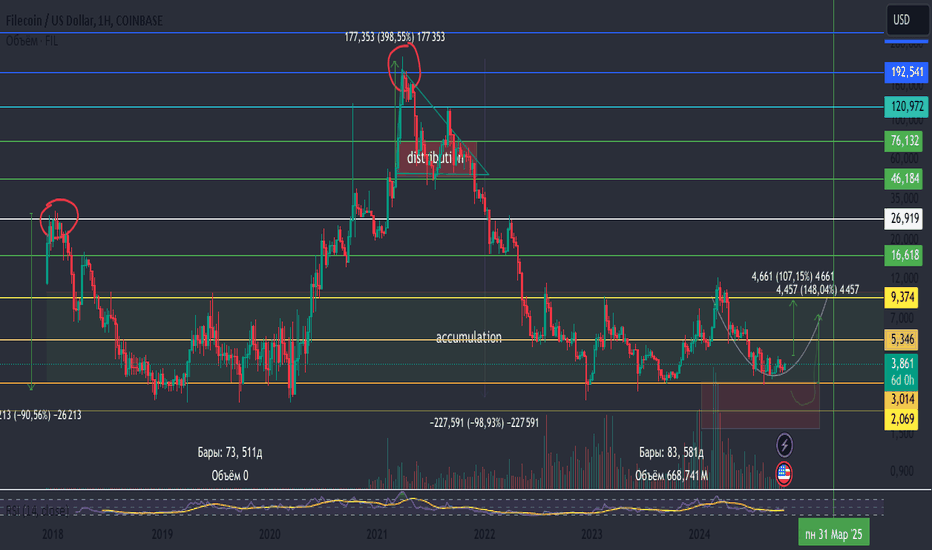Select the accumulation text annotation
This screenshot has height=550, width=932.
click(x=469, y=338)
